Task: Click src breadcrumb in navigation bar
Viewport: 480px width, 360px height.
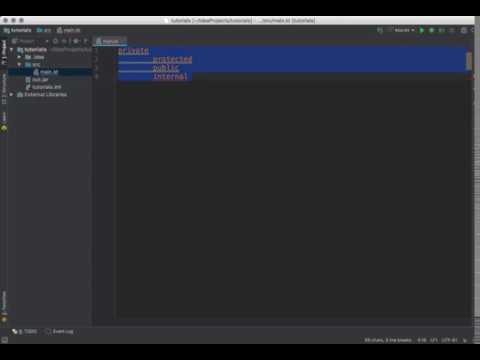Action: click(x=44, y=30)
